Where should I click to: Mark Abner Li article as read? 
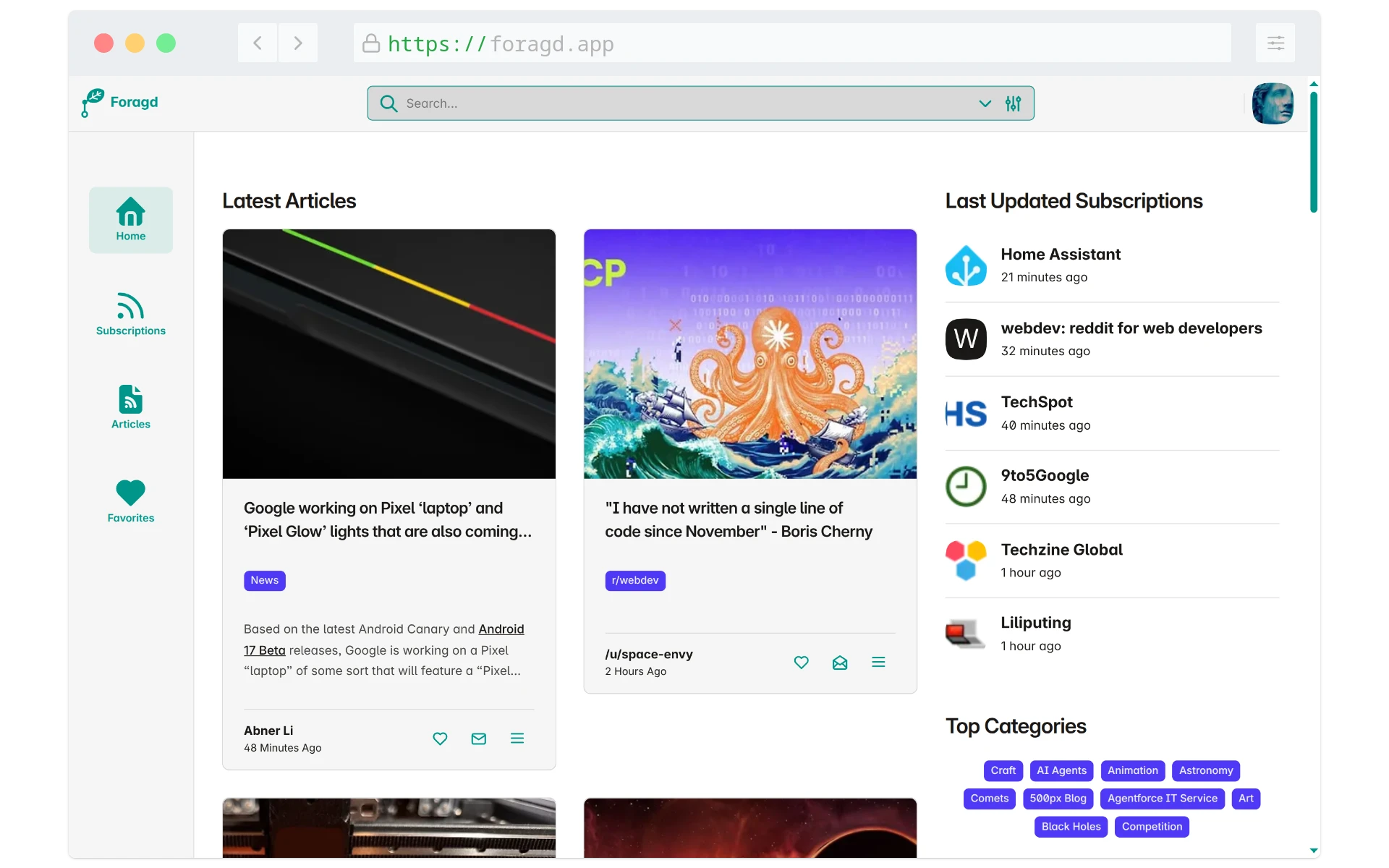click(x=479, y=739)
